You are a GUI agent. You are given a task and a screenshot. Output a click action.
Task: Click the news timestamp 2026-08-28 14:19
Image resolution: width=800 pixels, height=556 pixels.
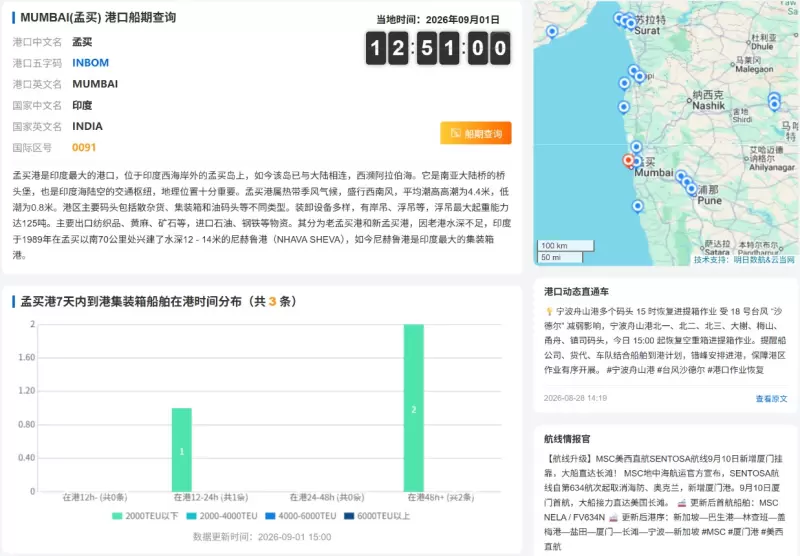click(576, 398)
